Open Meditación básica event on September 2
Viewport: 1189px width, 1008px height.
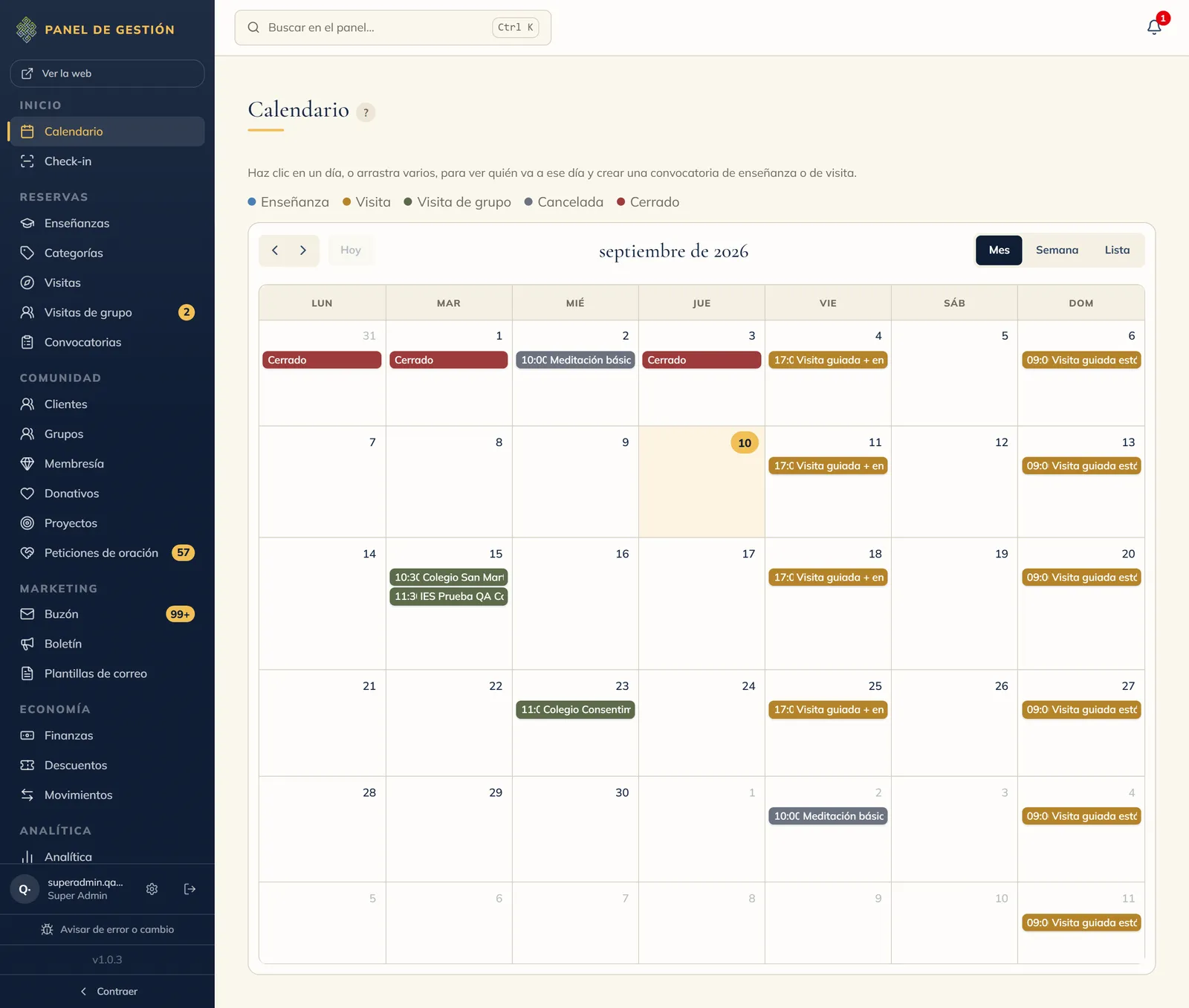(575, 360)
